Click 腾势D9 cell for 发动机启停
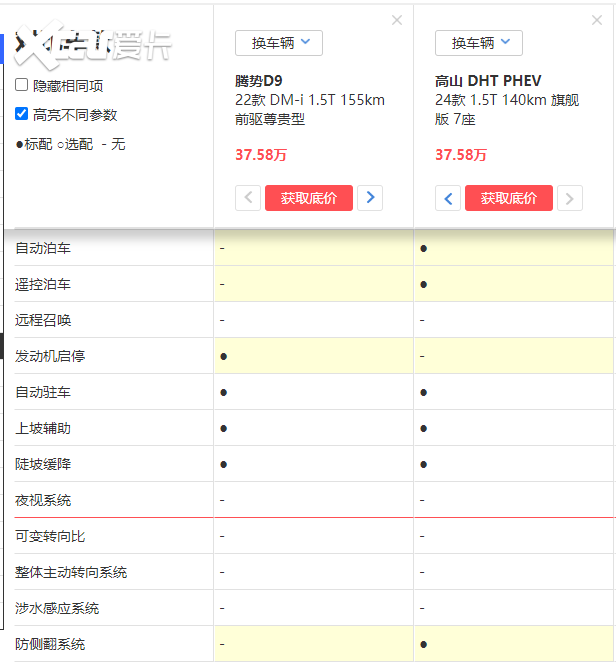 coord(314,356)
